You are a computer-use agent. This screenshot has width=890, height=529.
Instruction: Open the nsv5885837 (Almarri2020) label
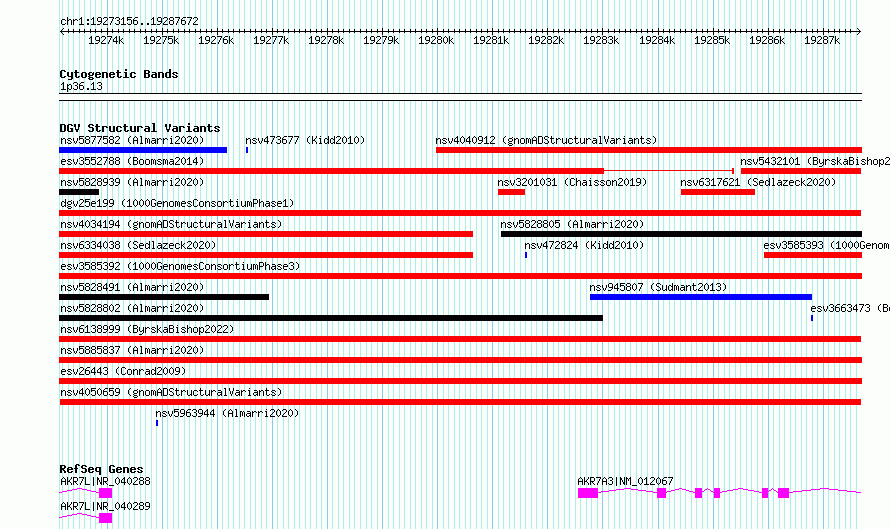click(x=132, y=350)
